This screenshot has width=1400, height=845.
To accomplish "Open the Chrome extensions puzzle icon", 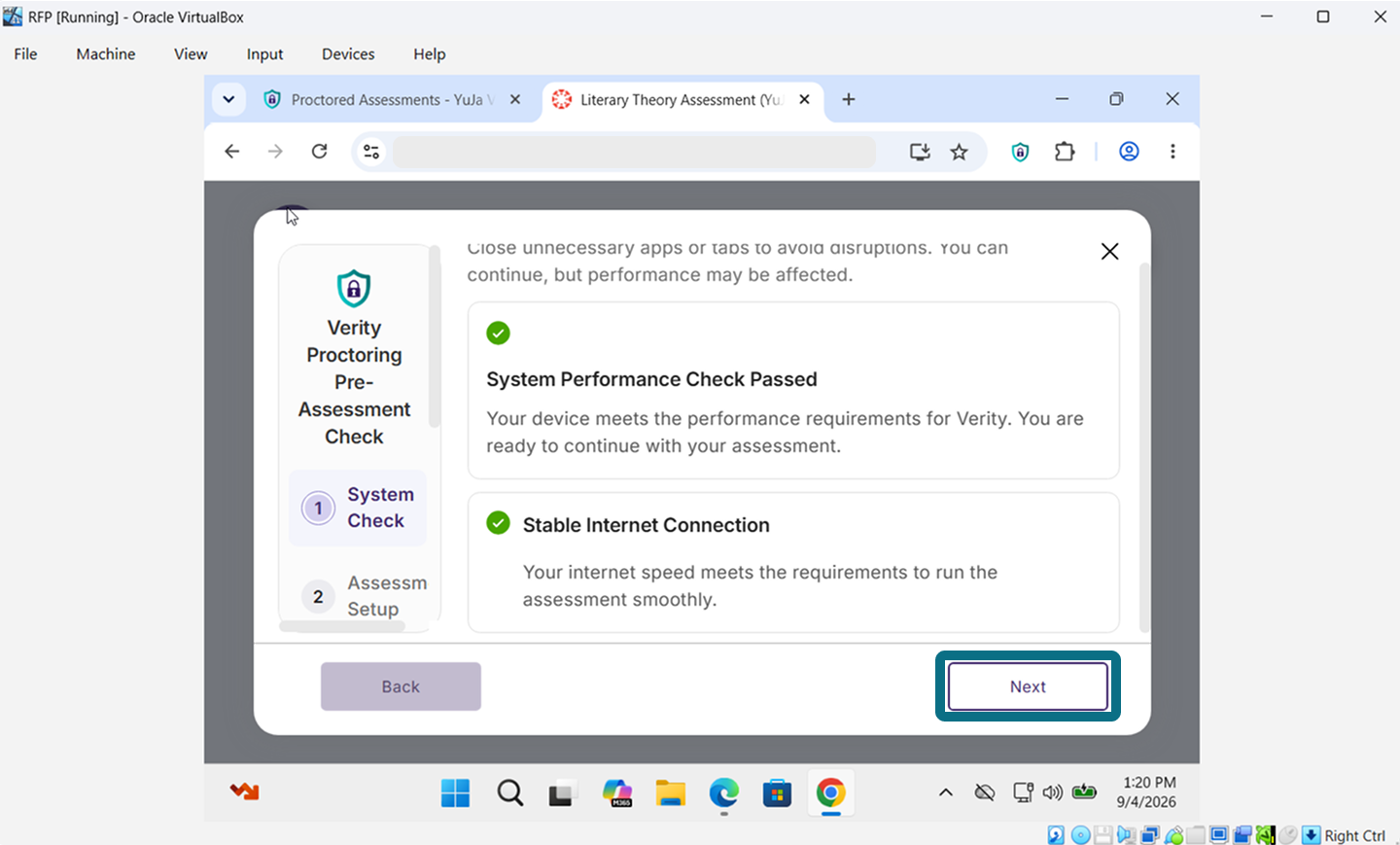I will [1065, 151].
